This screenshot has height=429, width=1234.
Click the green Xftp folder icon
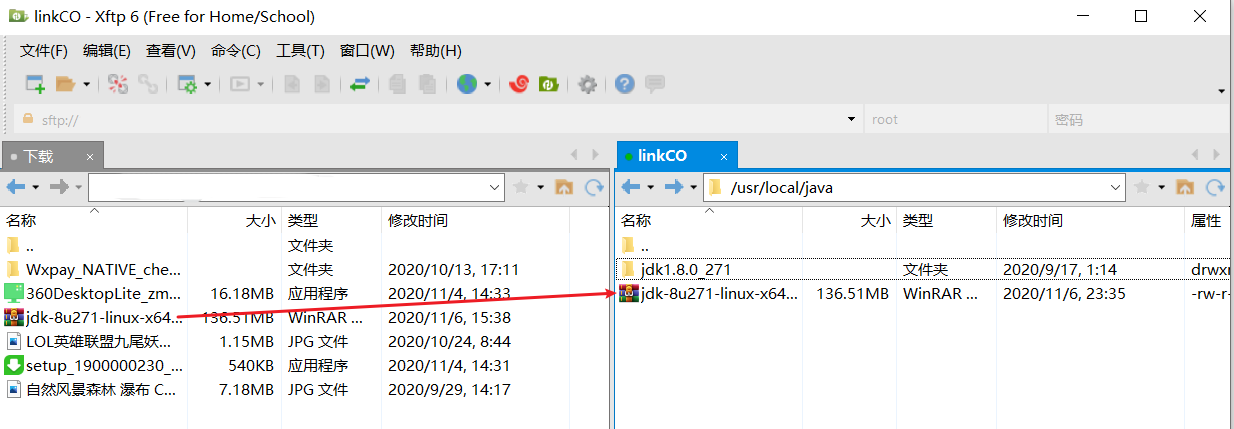pos(549,84)
